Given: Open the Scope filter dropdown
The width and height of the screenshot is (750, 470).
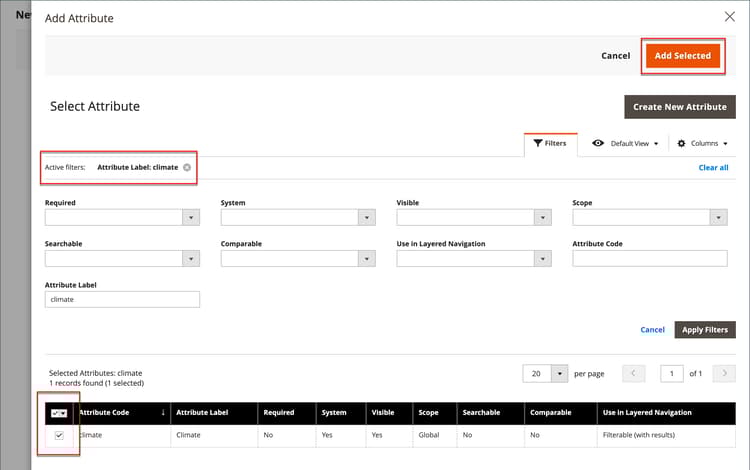Looking at the screenshot, I should pyautogui.click(x=718, y=217).
